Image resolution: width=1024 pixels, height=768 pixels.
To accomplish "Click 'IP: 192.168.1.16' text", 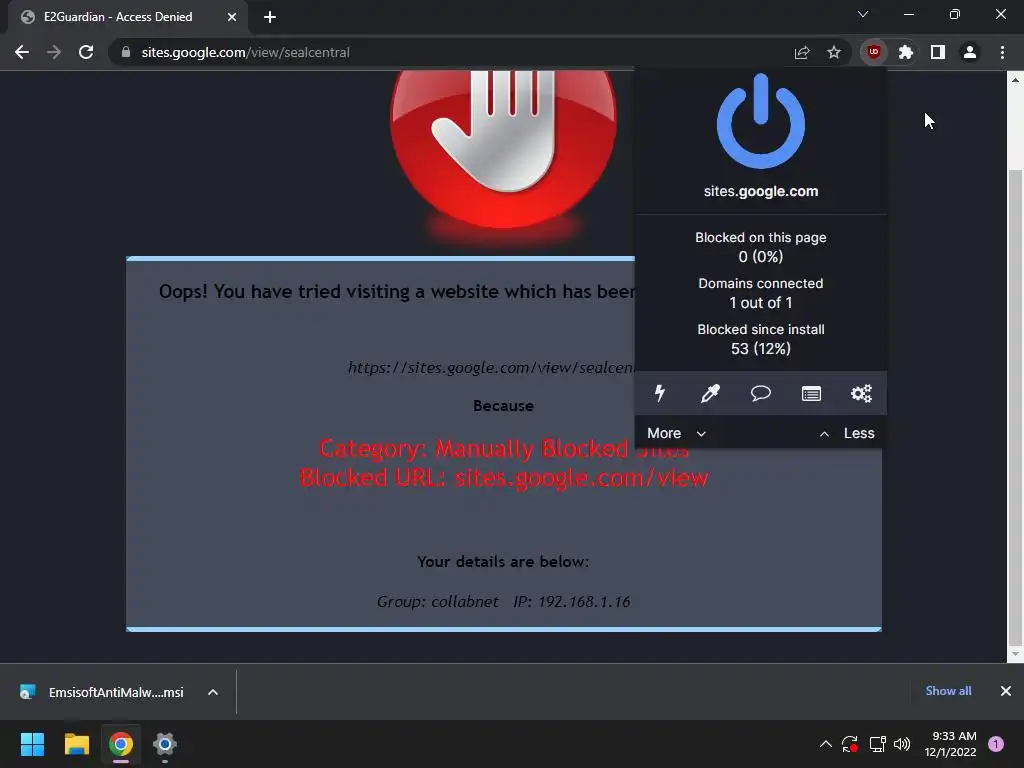I will 571,601.
